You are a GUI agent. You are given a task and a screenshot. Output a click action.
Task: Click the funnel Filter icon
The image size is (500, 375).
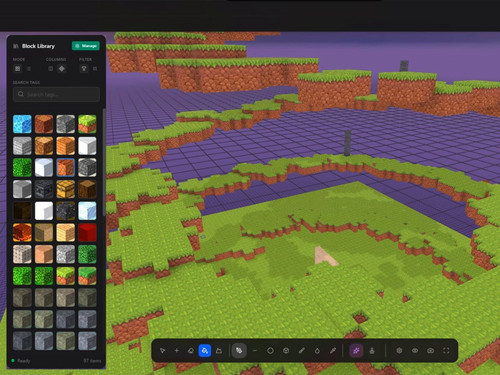pos(84,69)
